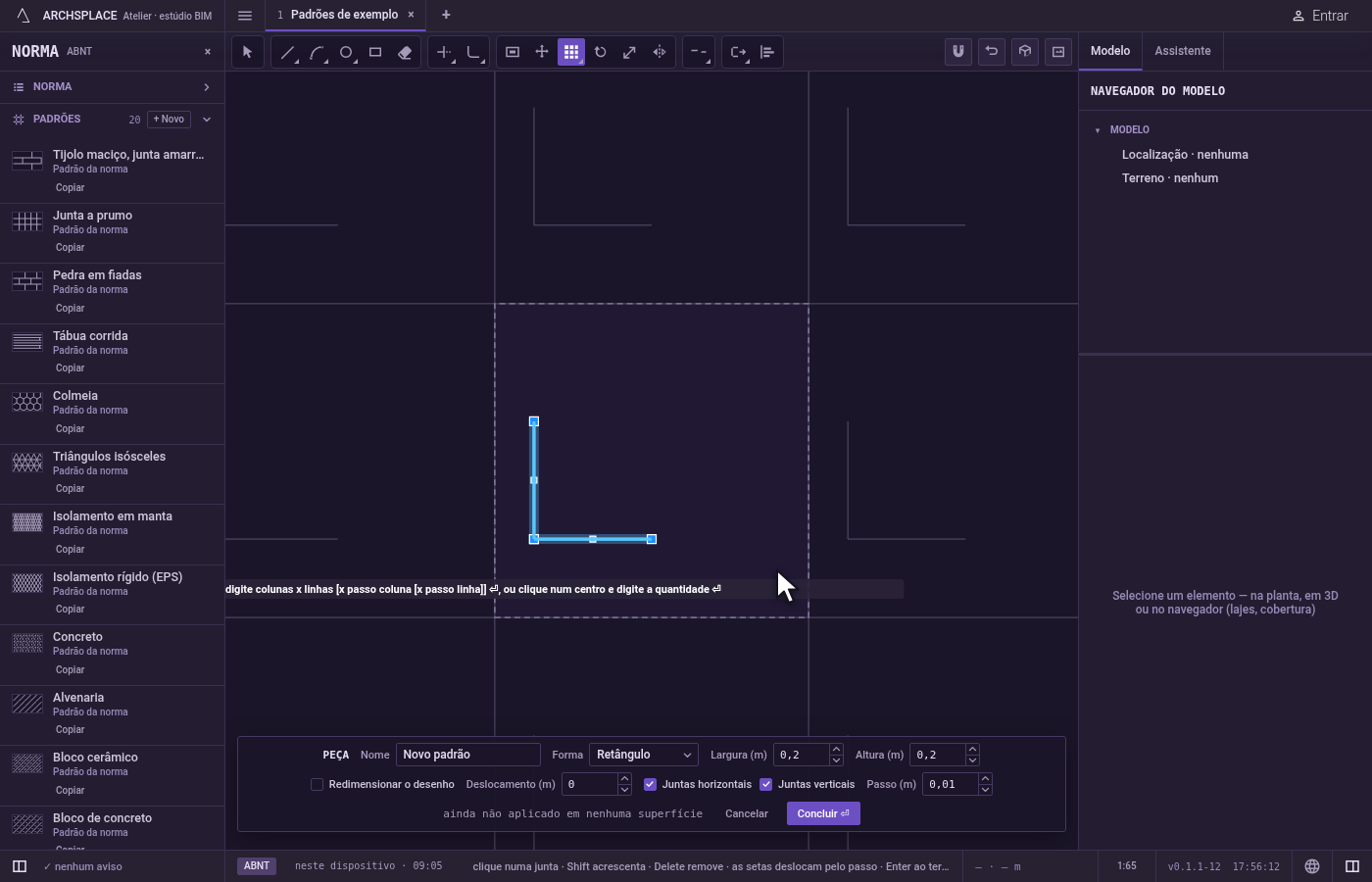Click the align left tool
This screenshot has width=1372, height=882.
pos(767,52)
